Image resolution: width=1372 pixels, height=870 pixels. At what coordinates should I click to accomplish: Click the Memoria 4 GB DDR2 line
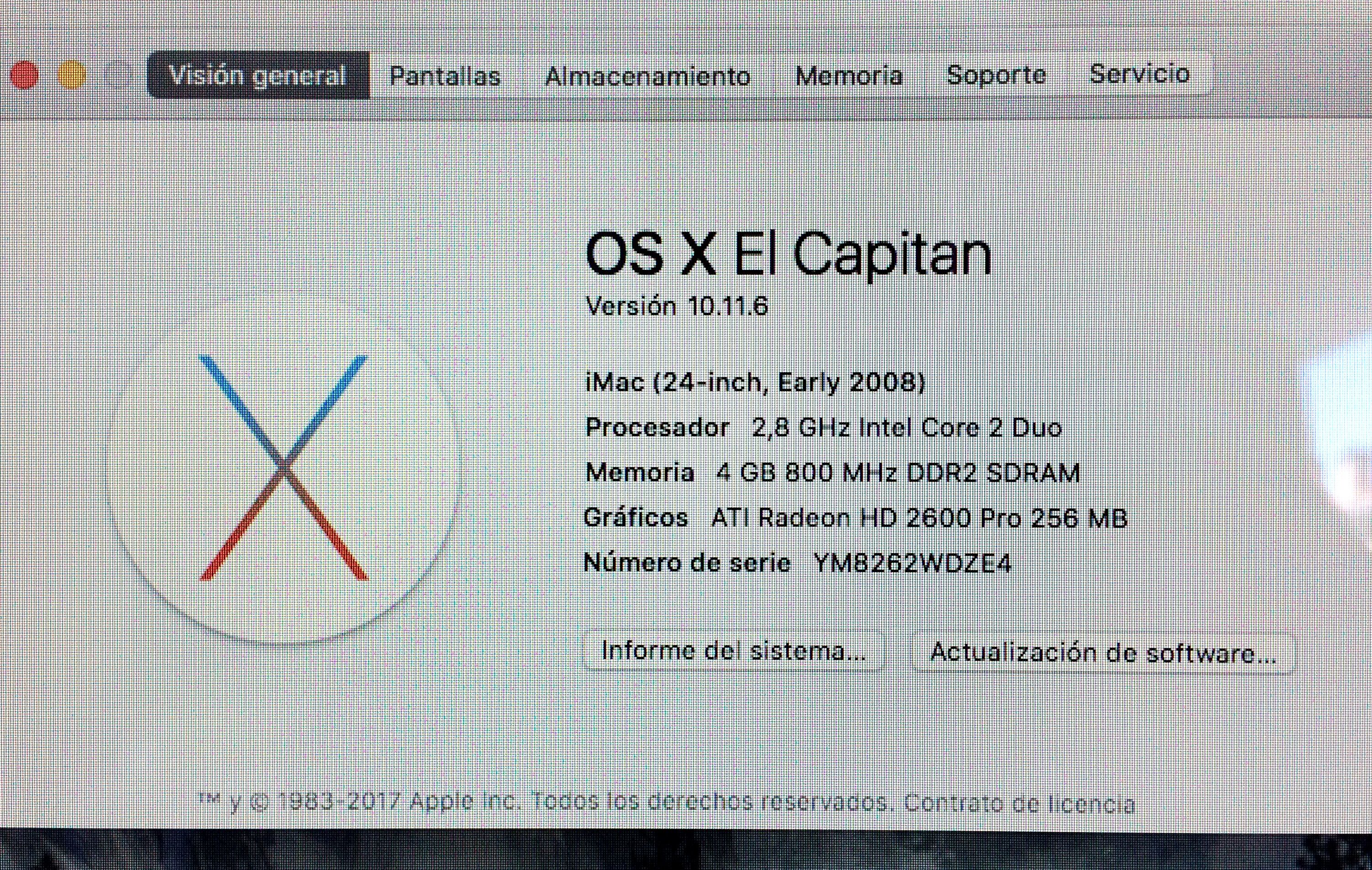(x=832, y=472)
